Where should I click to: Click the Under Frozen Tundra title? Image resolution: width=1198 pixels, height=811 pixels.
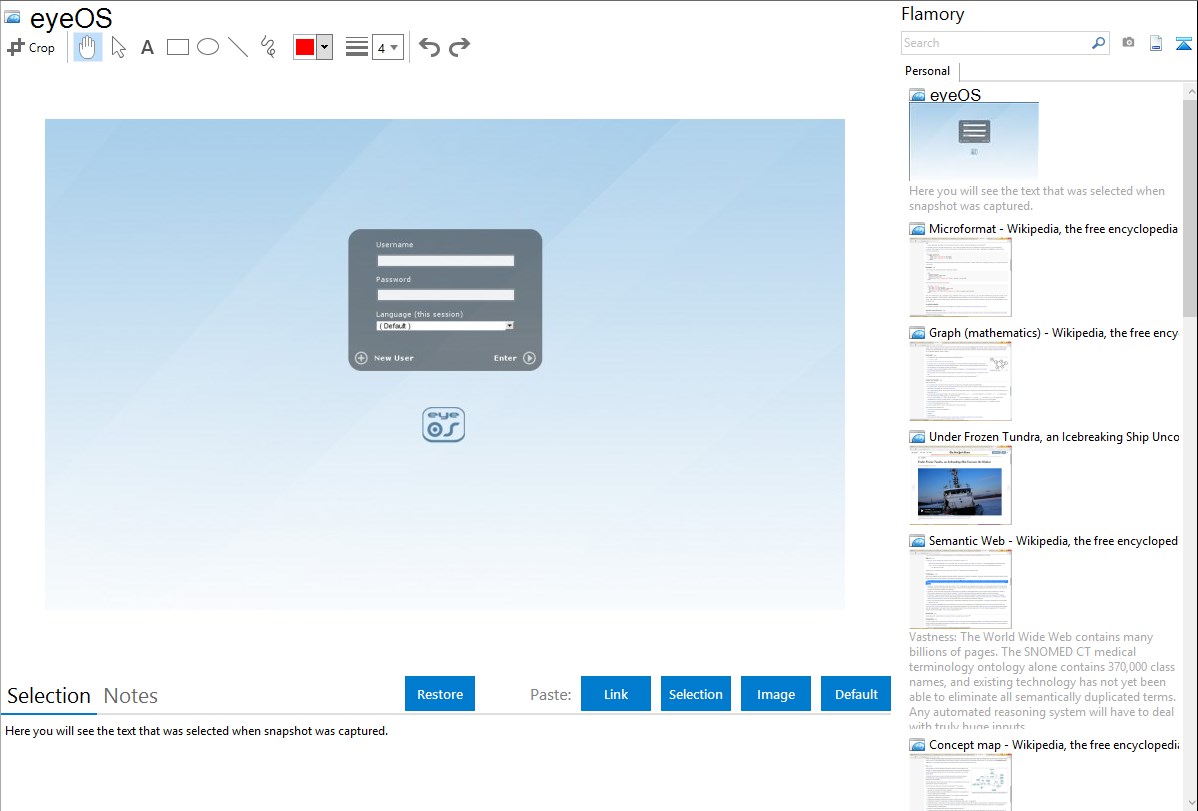pyautogui.click(x=1054, y=436)
